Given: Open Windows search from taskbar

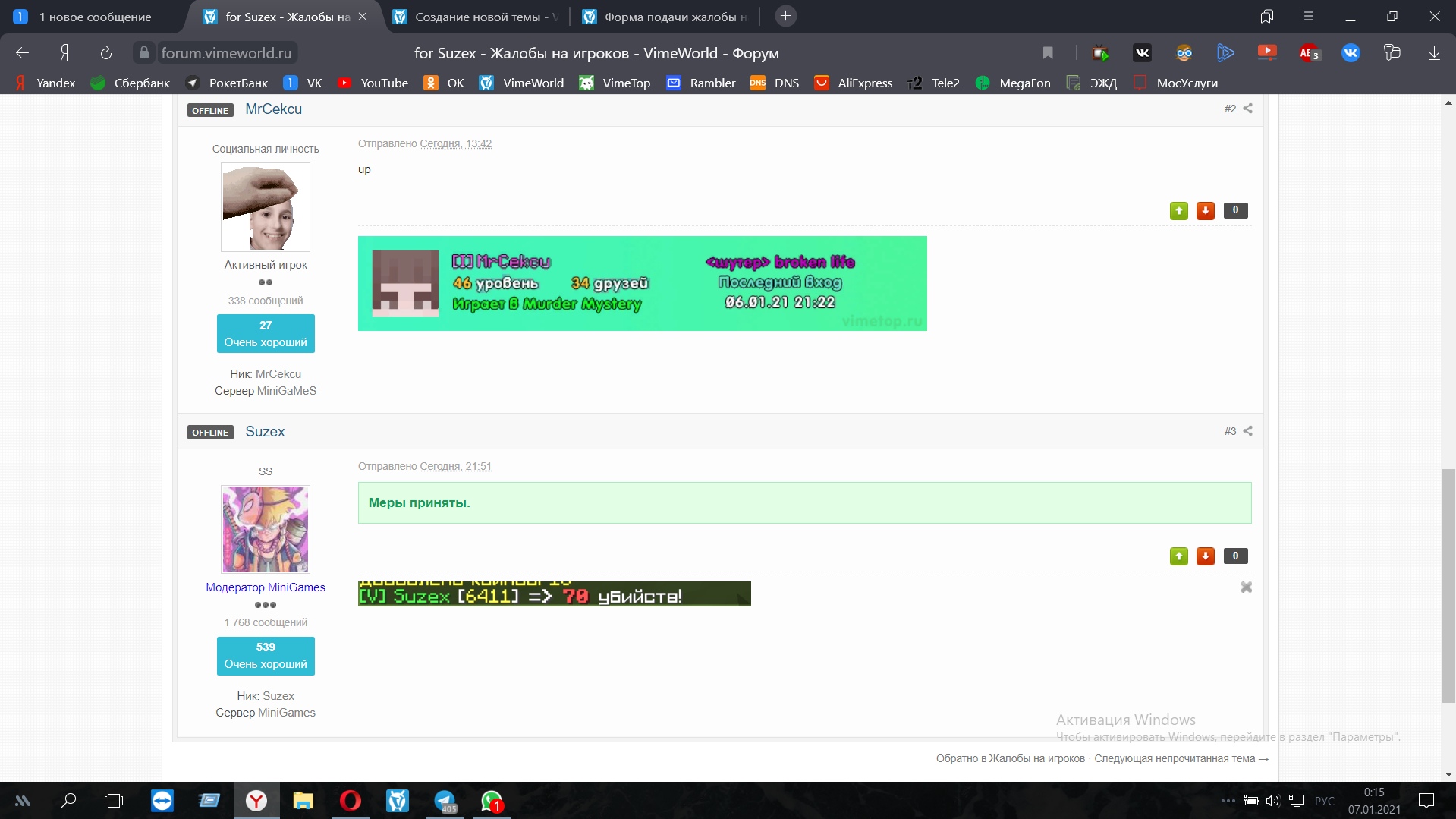Looking at the screenshot, I should [68, 801].
